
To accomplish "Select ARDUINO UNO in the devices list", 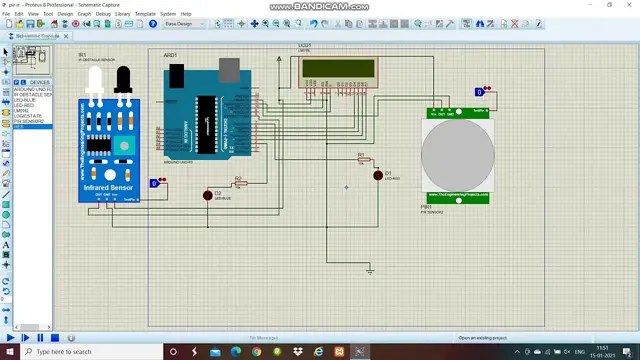I will point(32,89).
